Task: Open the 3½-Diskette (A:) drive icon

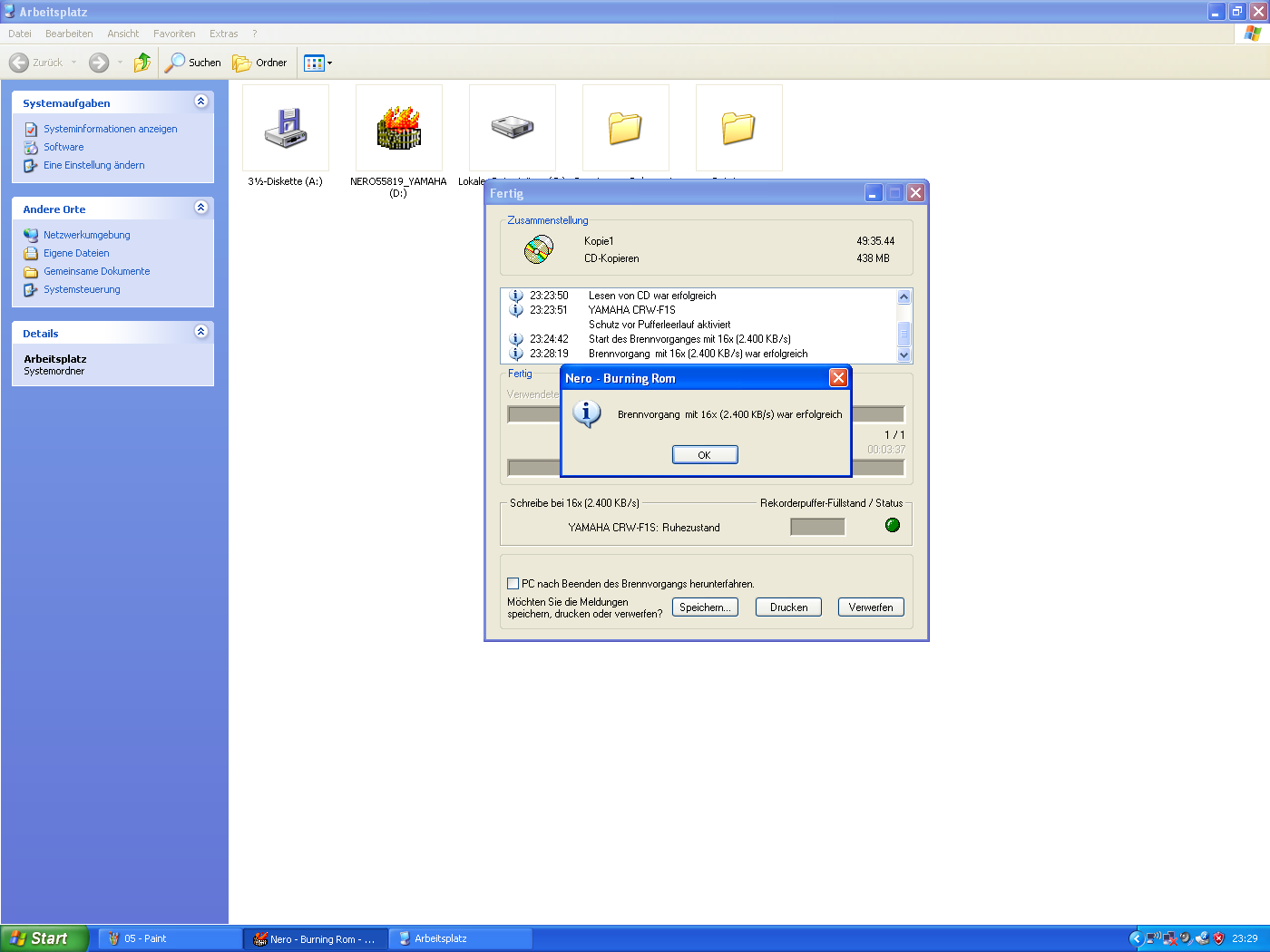Action: [x=286, y=128]
